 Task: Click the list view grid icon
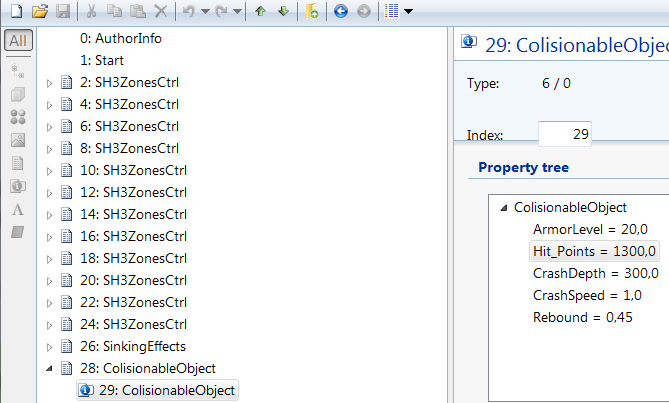pyautogui.click(x=392, y=11)
